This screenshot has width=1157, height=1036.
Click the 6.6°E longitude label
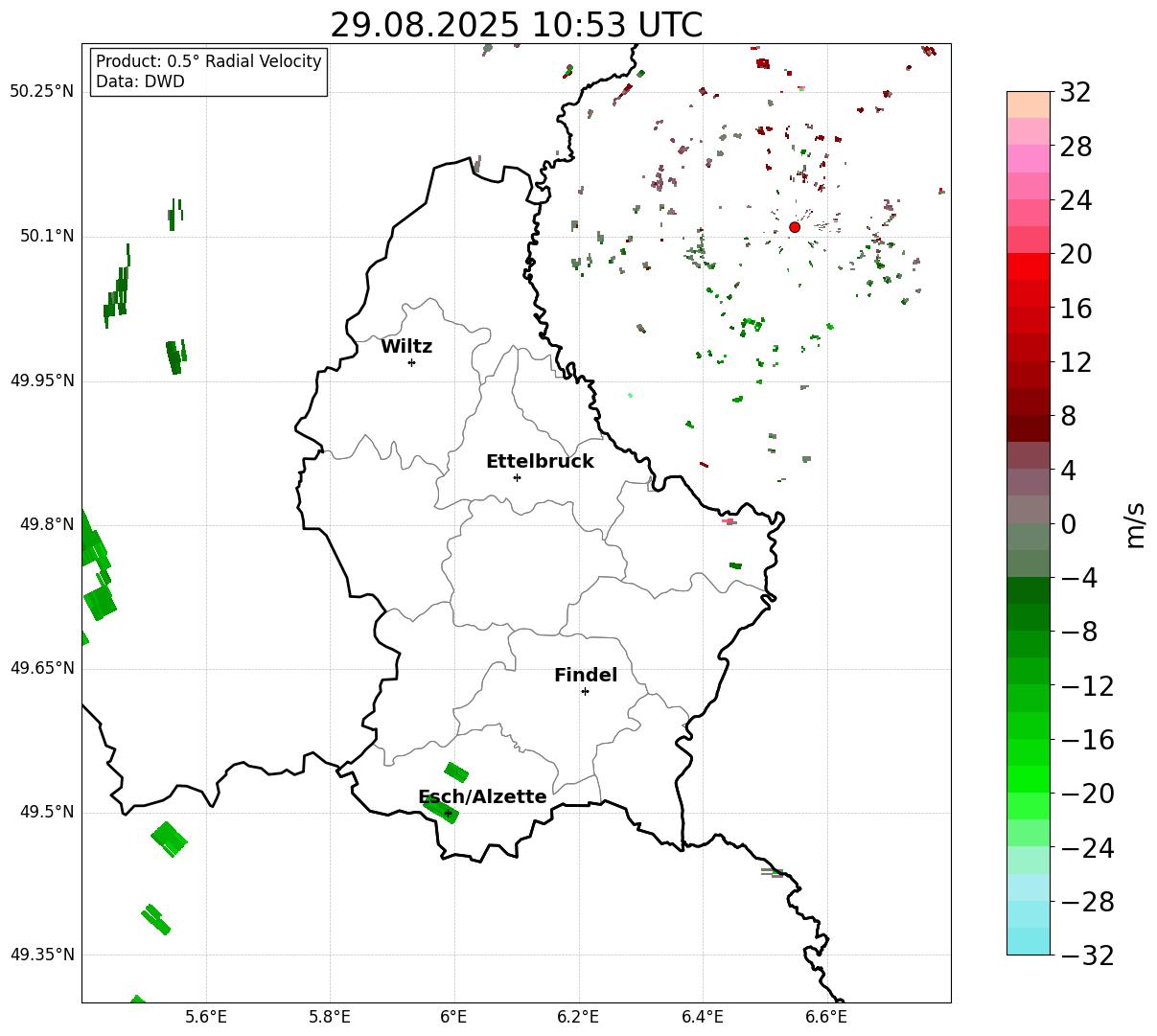click(827, 1017)
